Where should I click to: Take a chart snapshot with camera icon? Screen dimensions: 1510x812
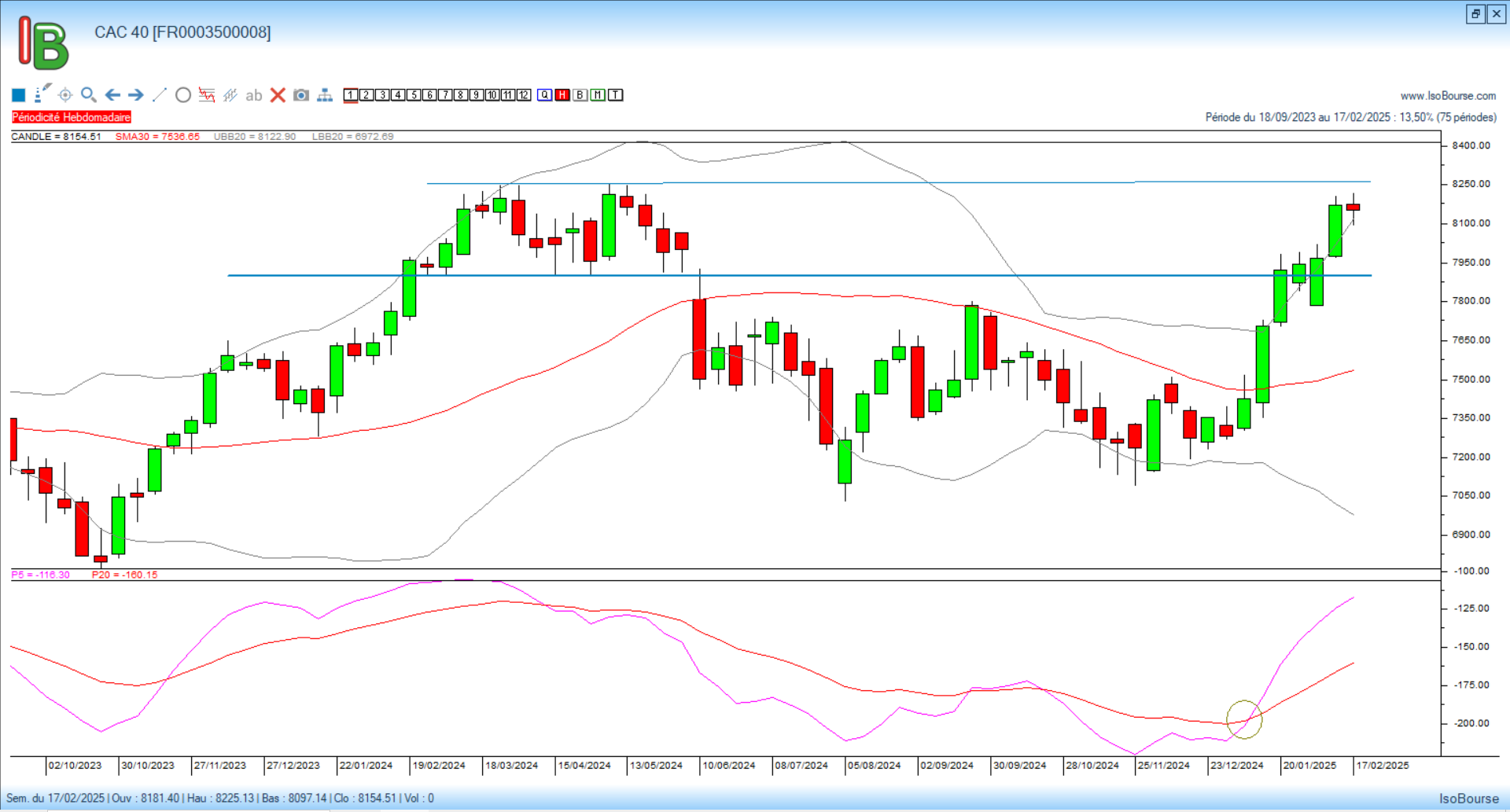click(301, 95)
